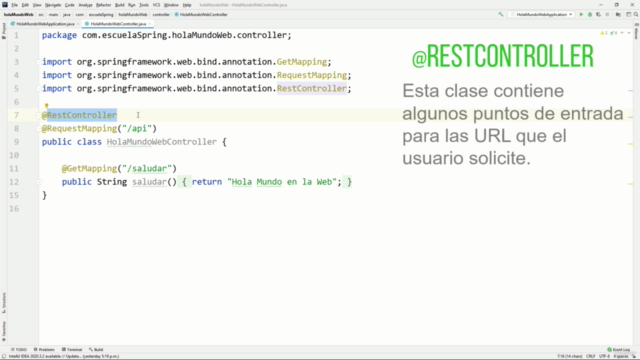Close the HolaMundoWebController.java tab
640x360 pixels.
(x=150, y=24)
